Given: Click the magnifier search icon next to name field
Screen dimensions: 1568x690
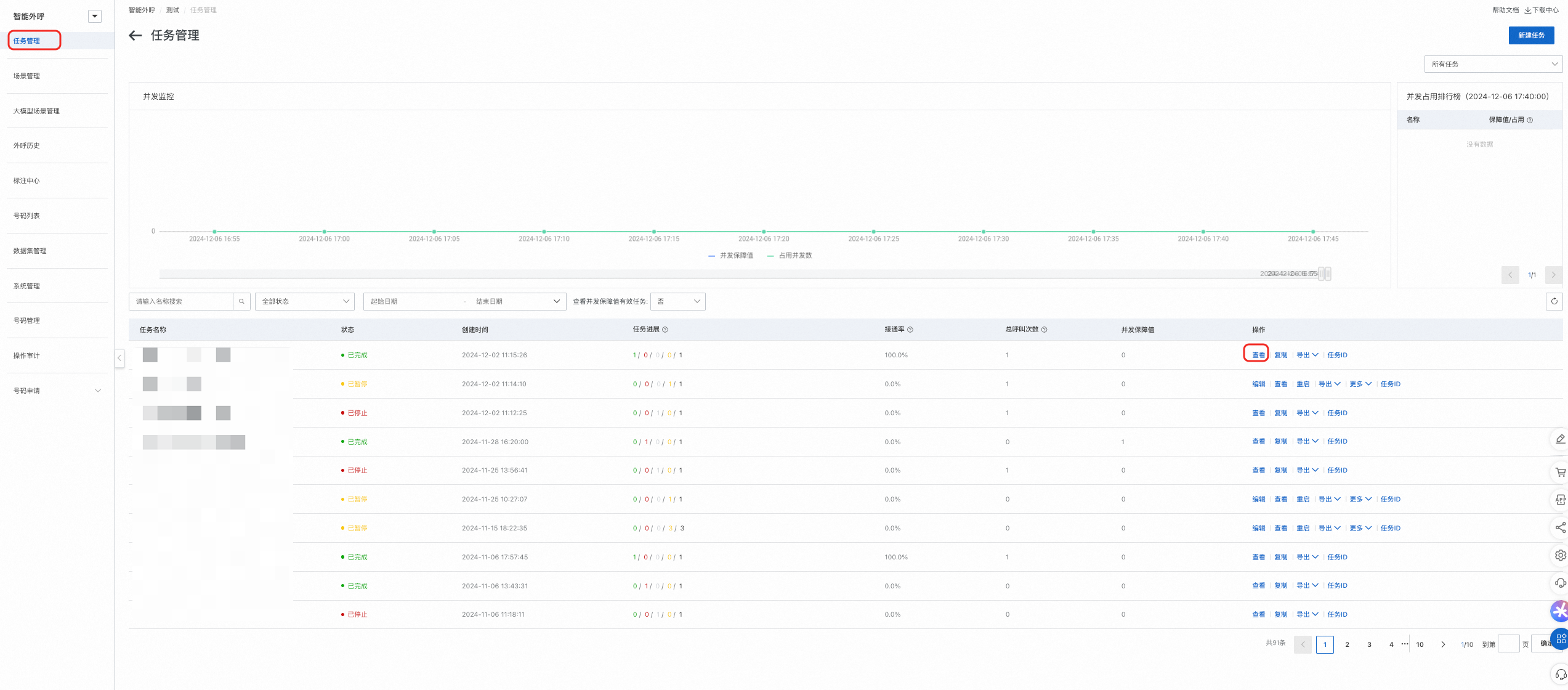Looking at the screenshot, I should [x=241, y=301].
